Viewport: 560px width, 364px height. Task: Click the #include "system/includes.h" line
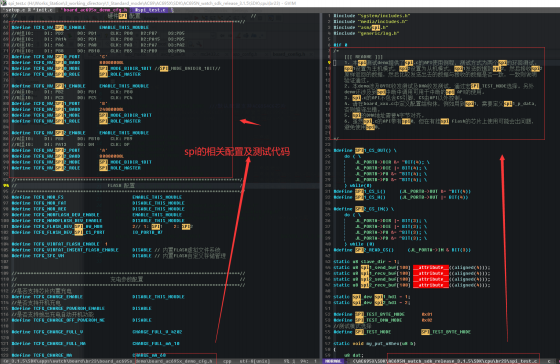coord(371,16)
